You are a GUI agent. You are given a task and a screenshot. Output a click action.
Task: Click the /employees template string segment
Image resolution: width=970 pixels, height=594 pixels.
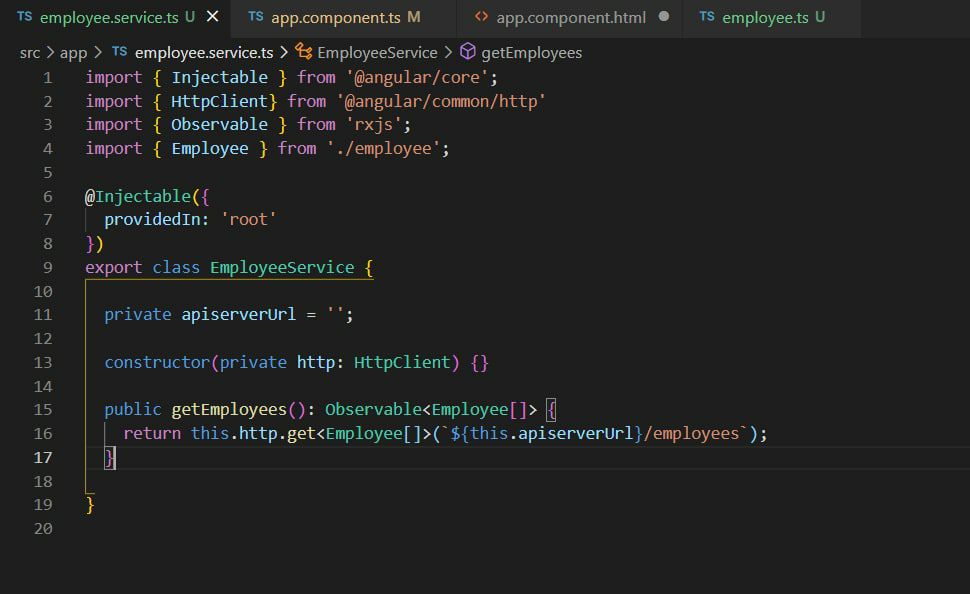click(x=692, y=434)
